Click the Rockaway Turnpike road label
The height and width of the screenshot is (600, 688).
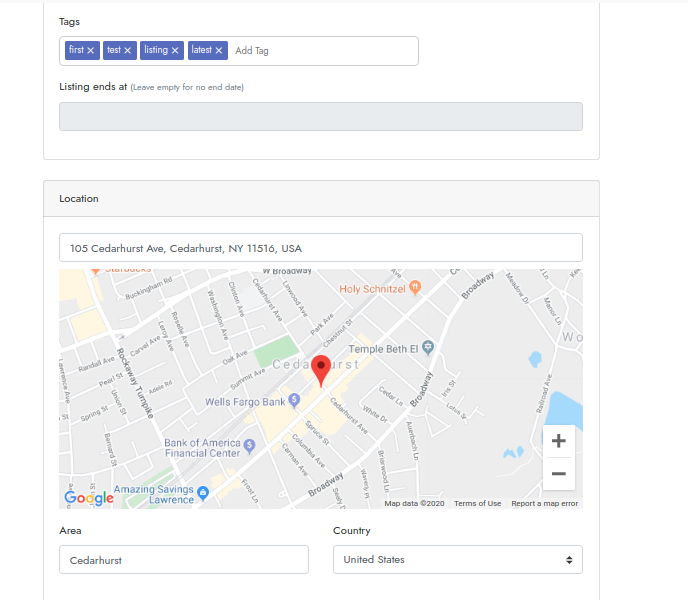coord(135,384)
